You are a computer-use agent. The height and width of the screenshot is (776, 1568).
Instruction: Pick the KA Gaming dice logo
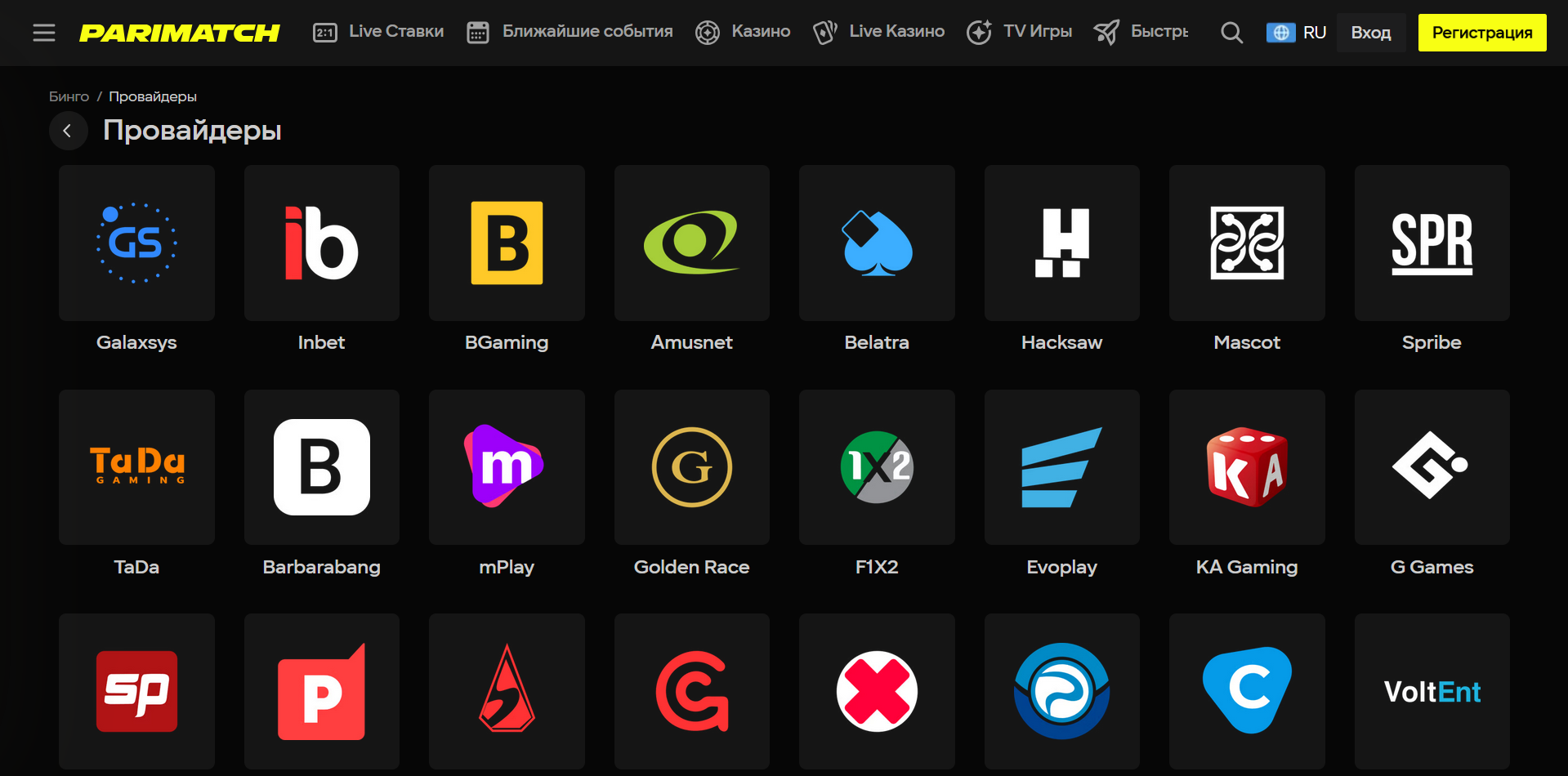pyautogui.click(x=1246, y=467)
